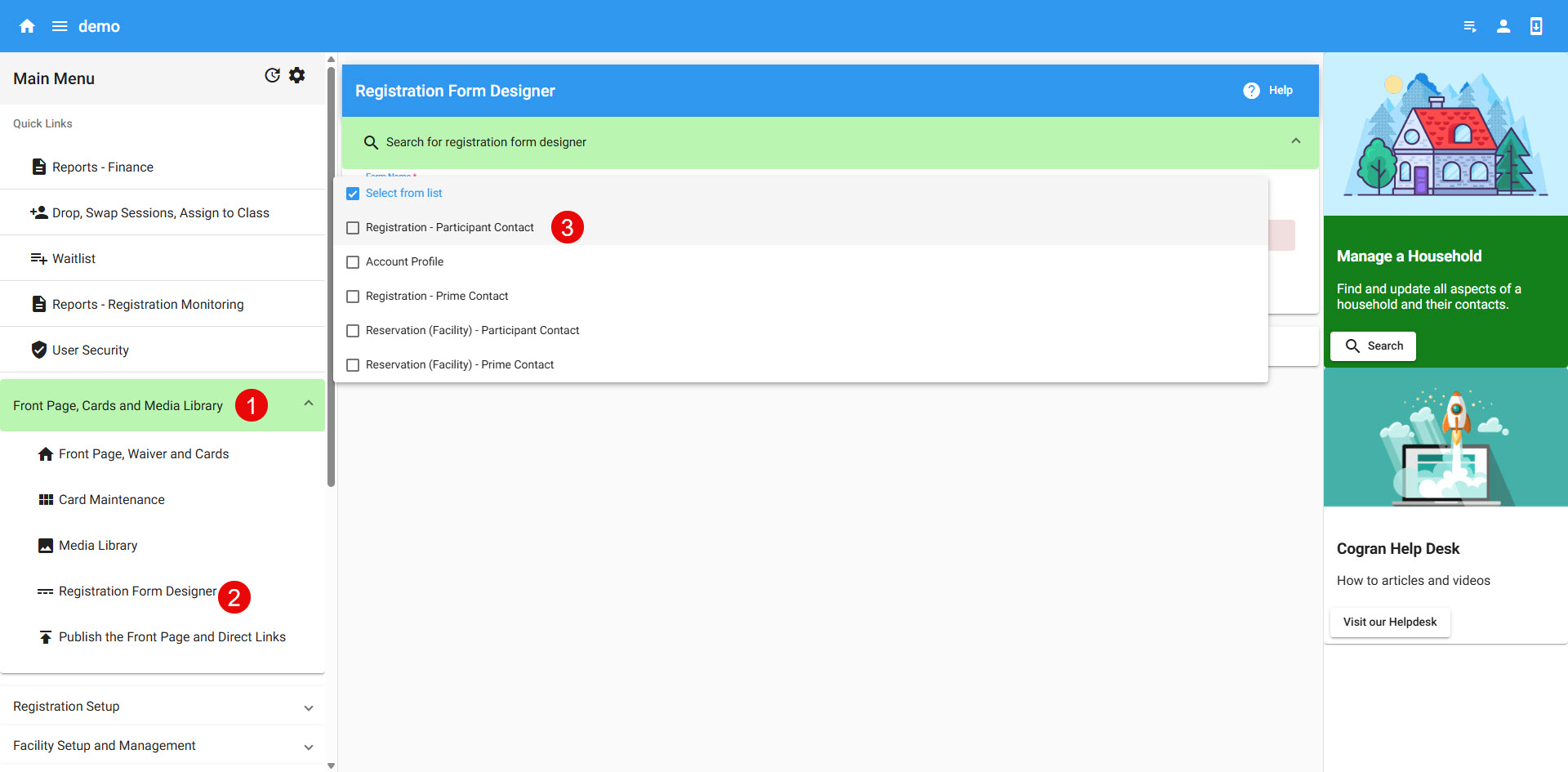Expand the Registration Setup section
The image size is (1568, 772).
tap(308, 707)
